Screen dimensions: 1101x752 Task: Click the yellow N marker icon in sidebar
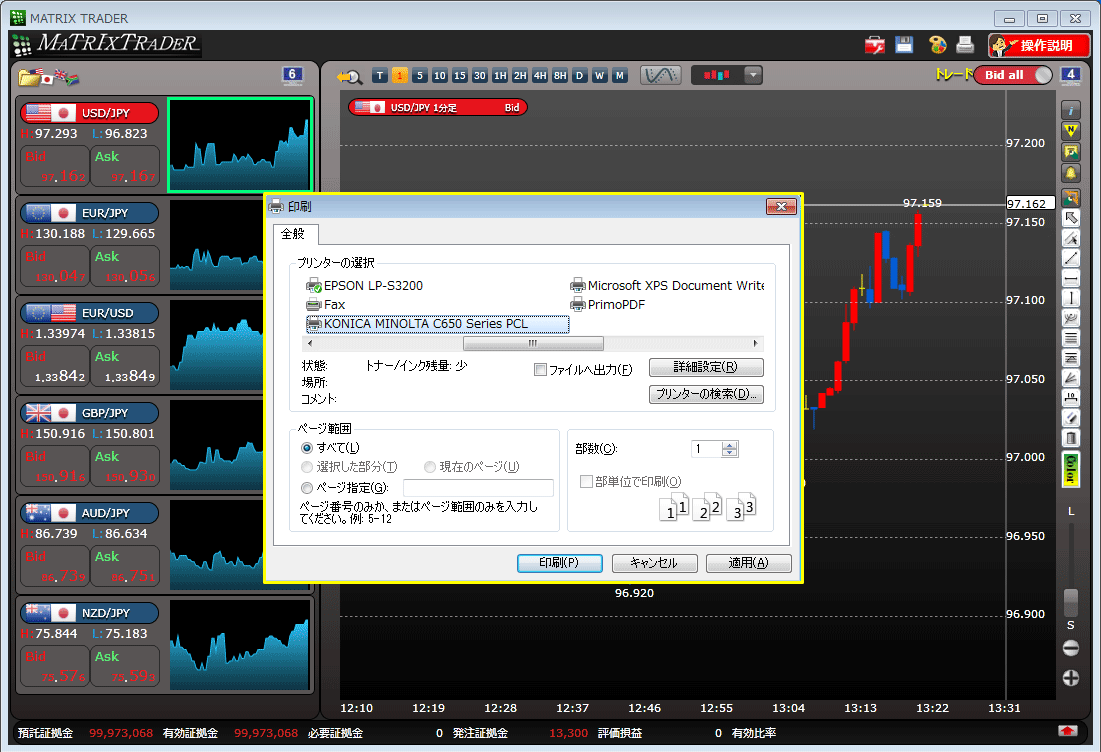1071,131
